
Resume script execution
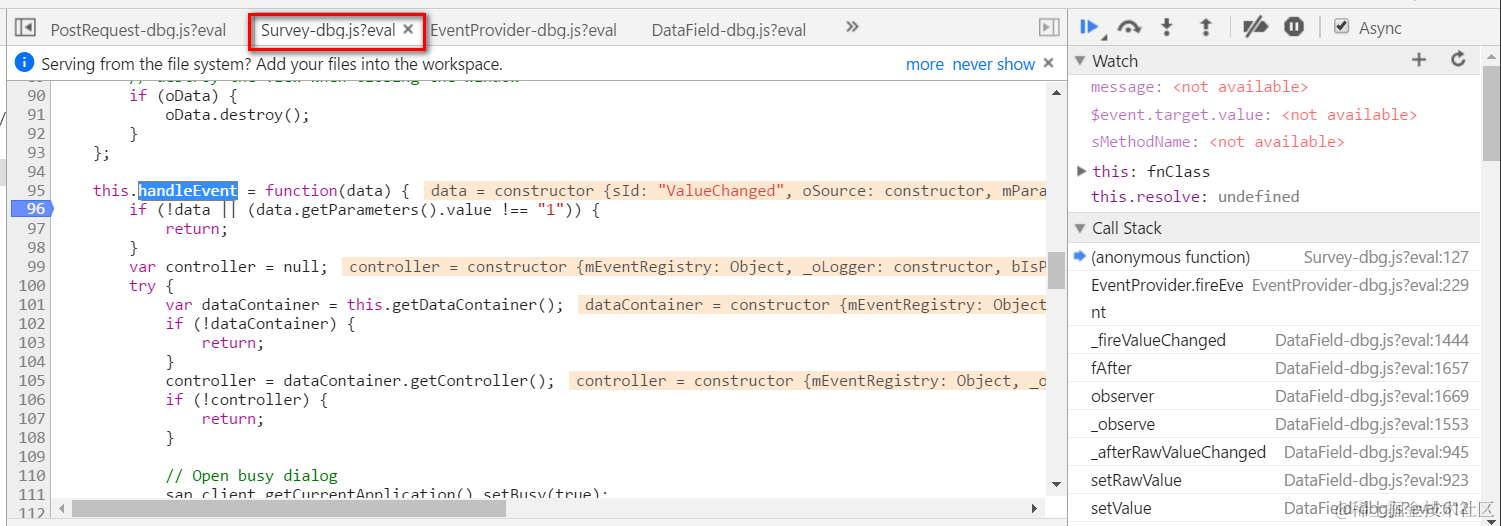pyautogui.click(x=1090, y=28)
